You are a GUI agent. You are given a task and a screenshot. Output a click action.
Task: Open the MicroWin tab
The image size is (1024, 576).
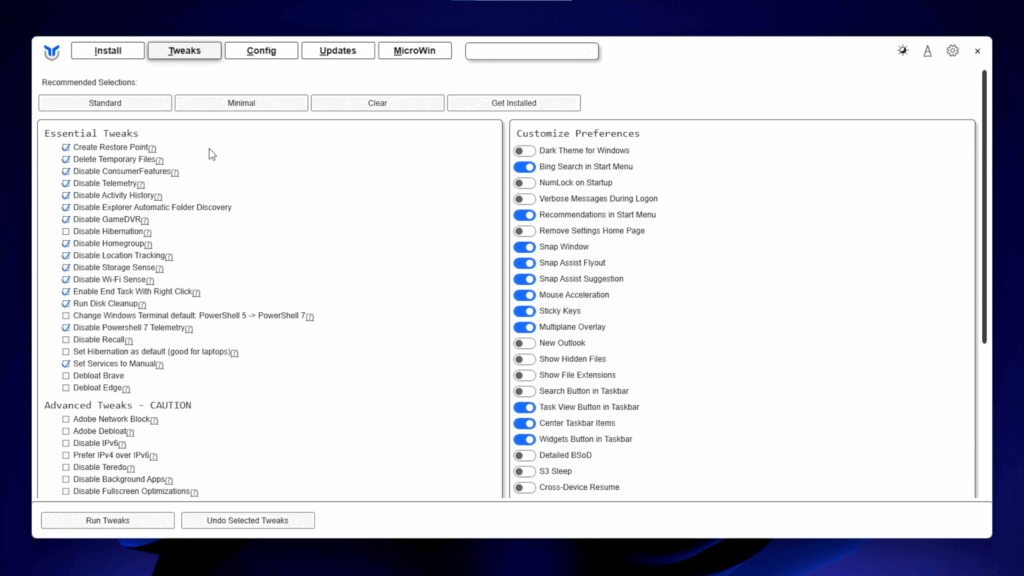point(414,51)
